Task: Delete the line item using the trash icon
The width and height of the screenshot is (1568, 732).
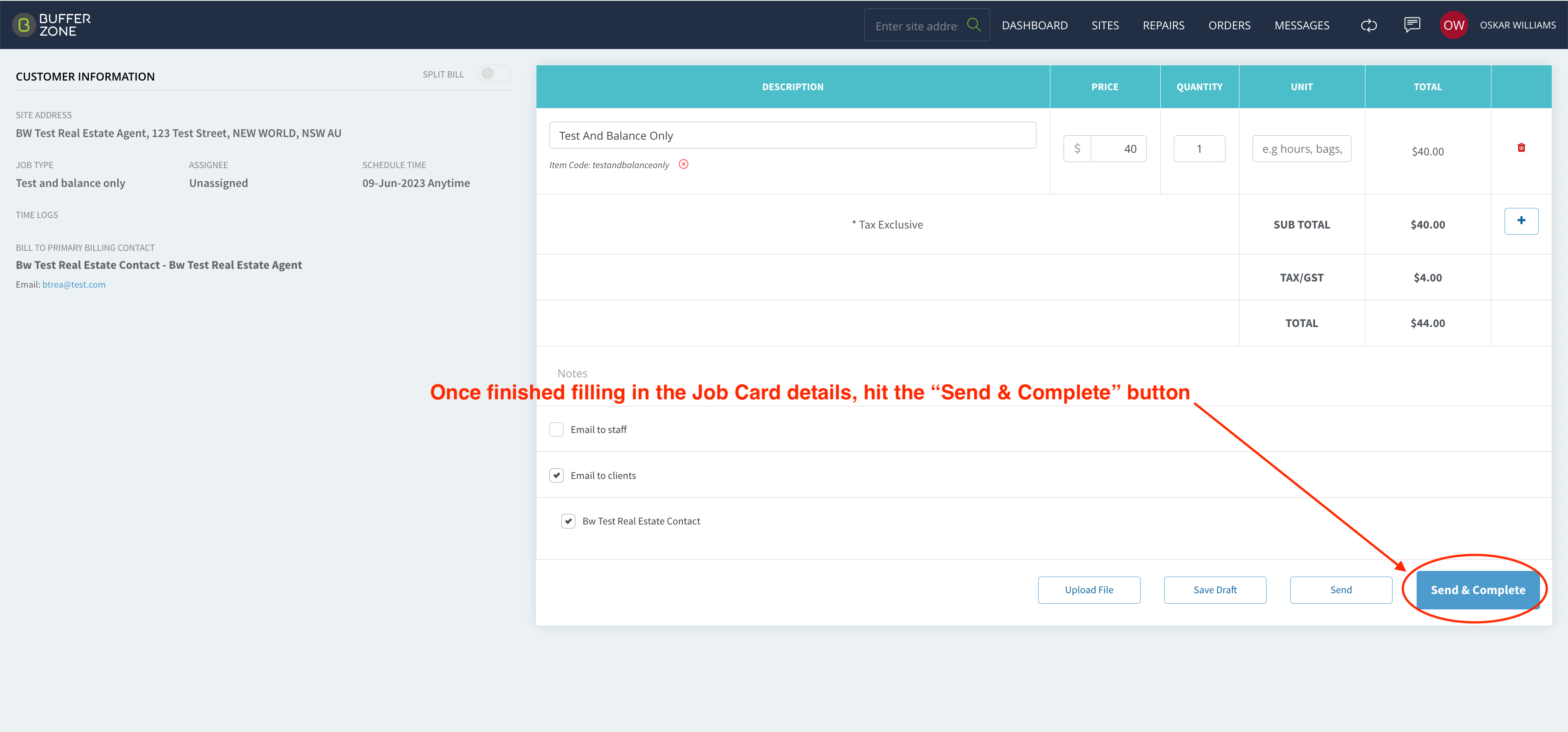Action: click(x=1521, y=148)
